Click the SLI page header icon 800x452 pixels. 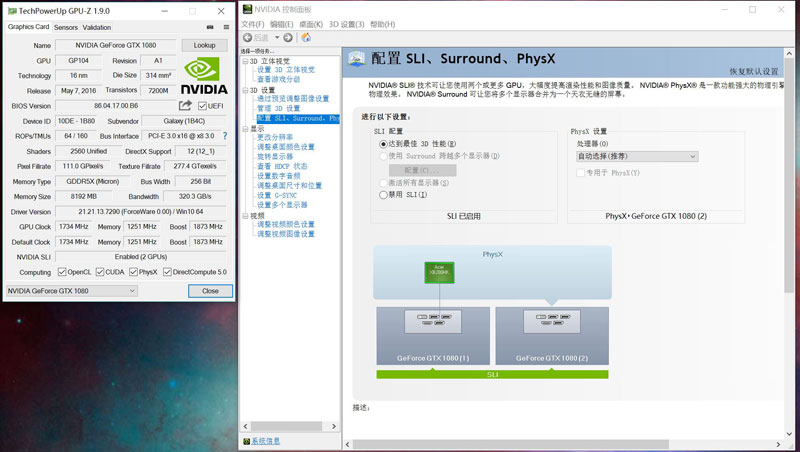pos(357,59)
